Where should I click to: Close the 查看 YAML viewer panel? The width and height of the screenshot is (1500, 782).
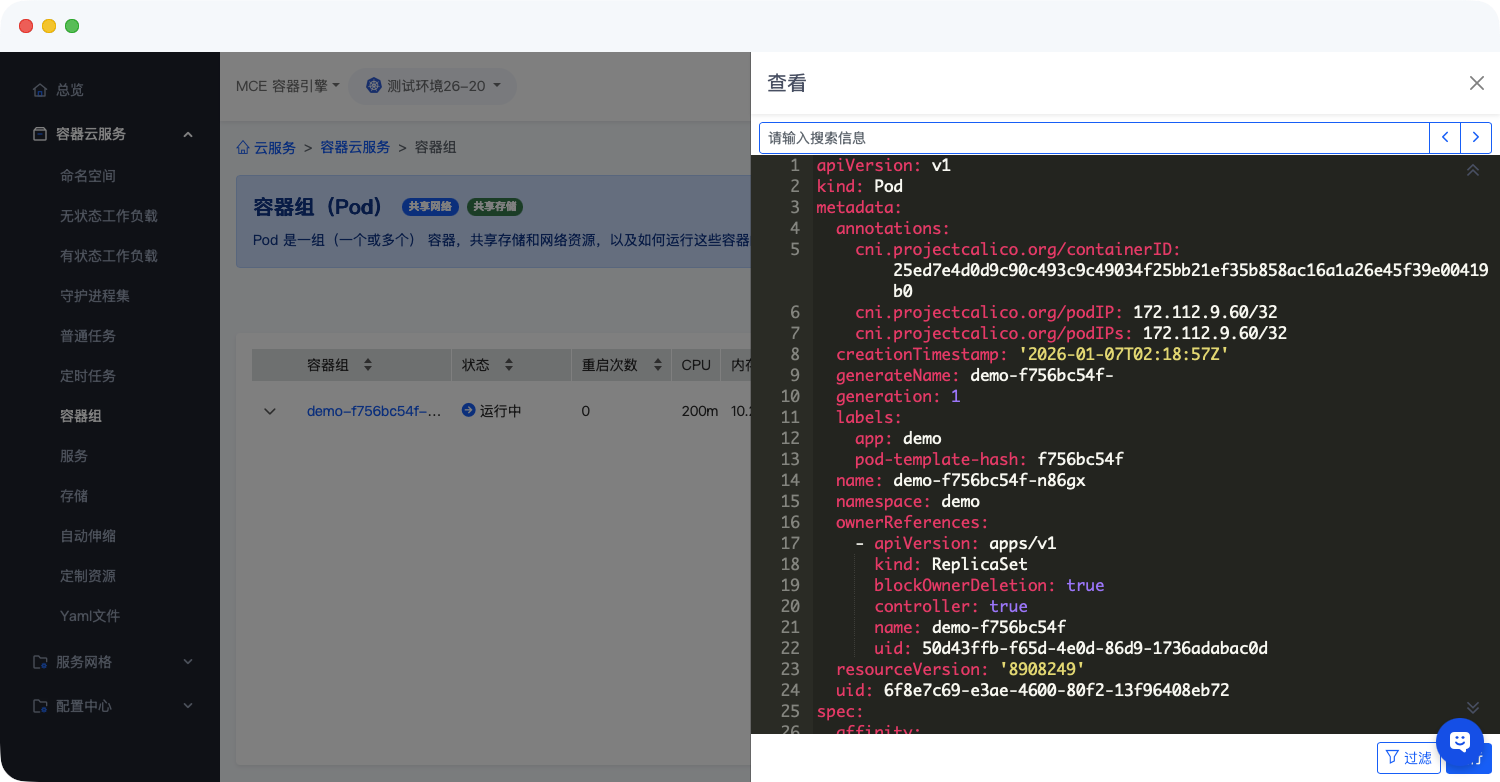[1476, 83]
